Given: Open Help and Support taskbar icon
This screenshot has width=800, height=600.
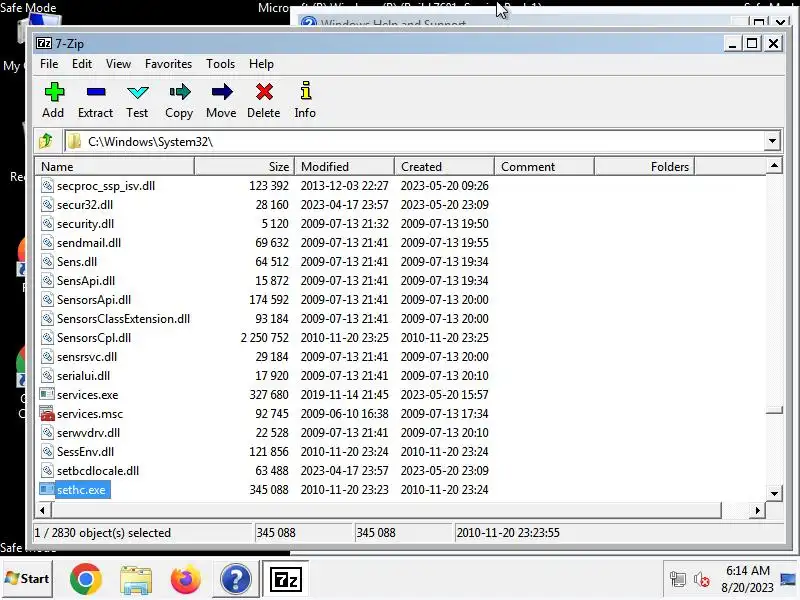Looking at the screenshot, I should [x=235, y=579].
